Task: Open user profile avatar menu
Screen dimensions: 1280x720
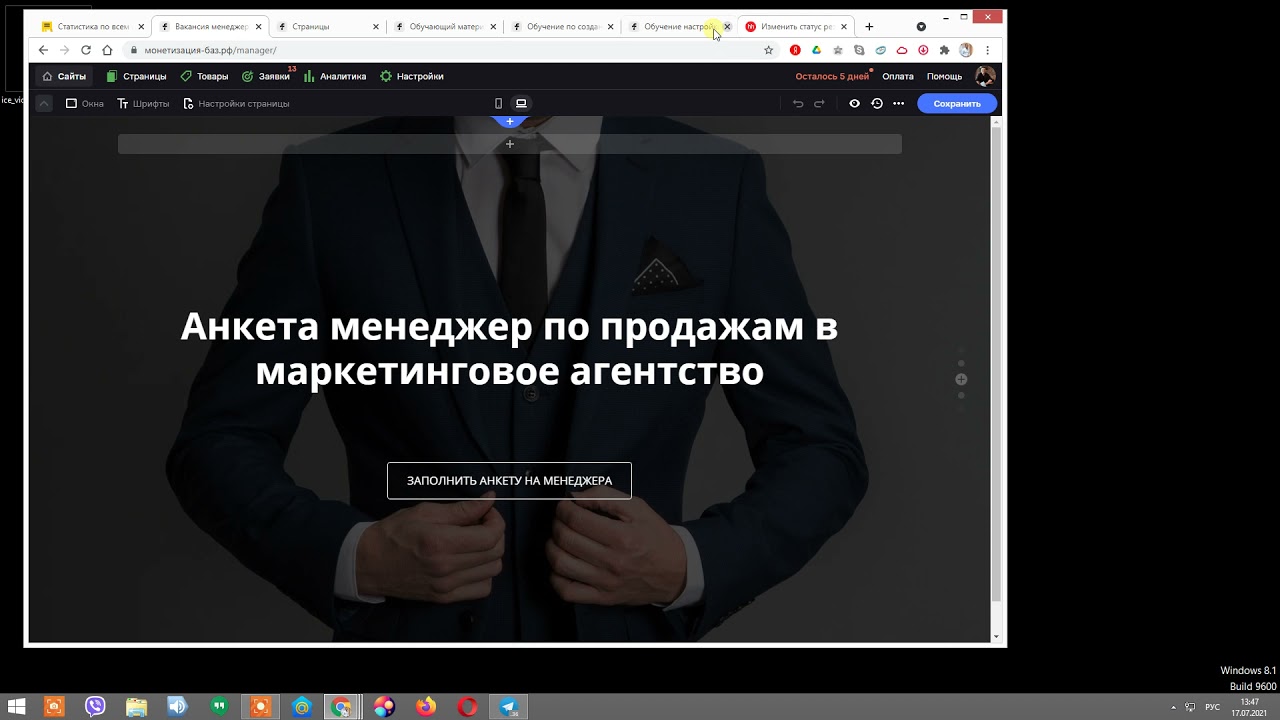Action: pos(985,76)
